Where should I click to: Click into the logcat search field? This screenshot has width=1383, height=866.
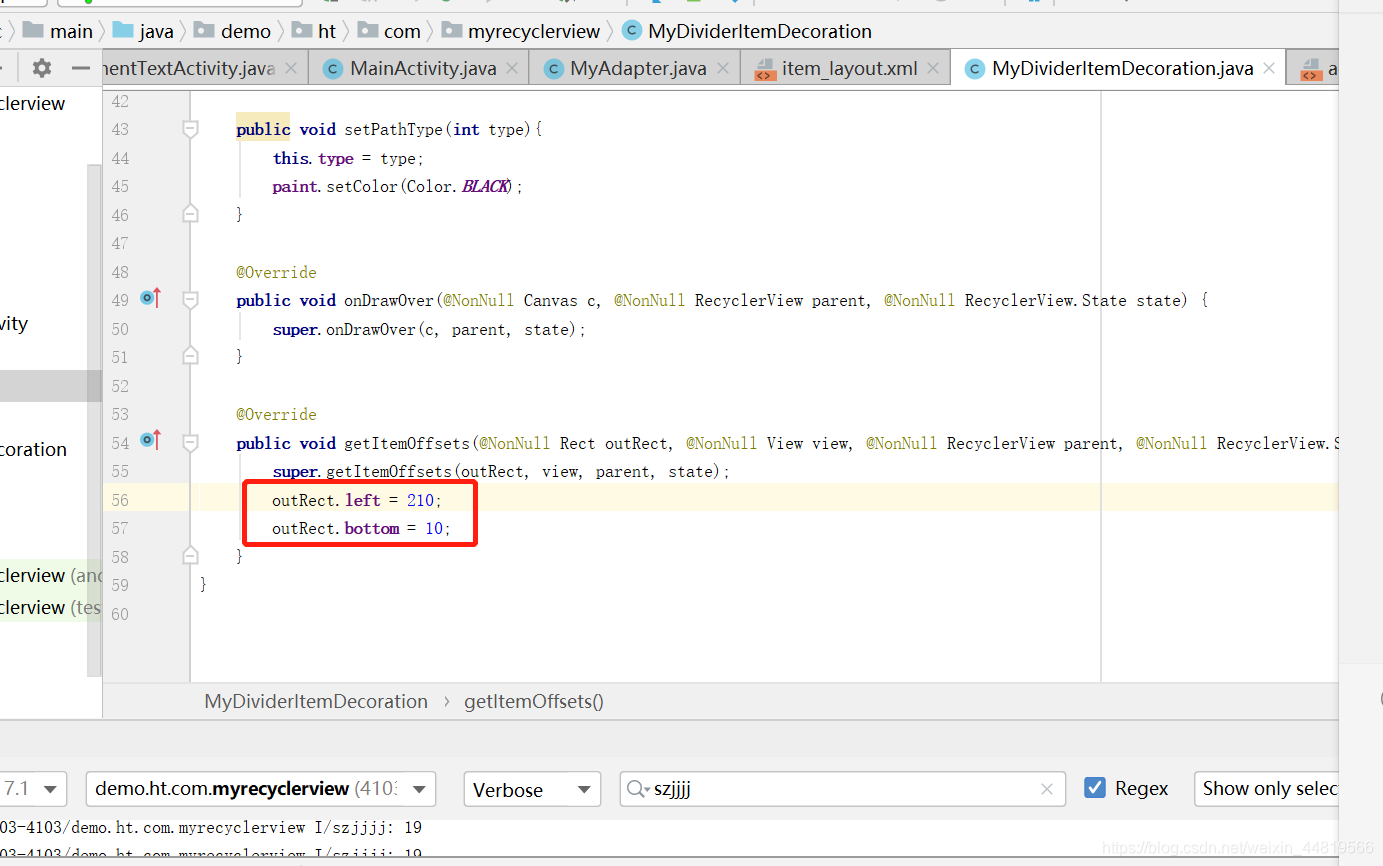(845, 789)
